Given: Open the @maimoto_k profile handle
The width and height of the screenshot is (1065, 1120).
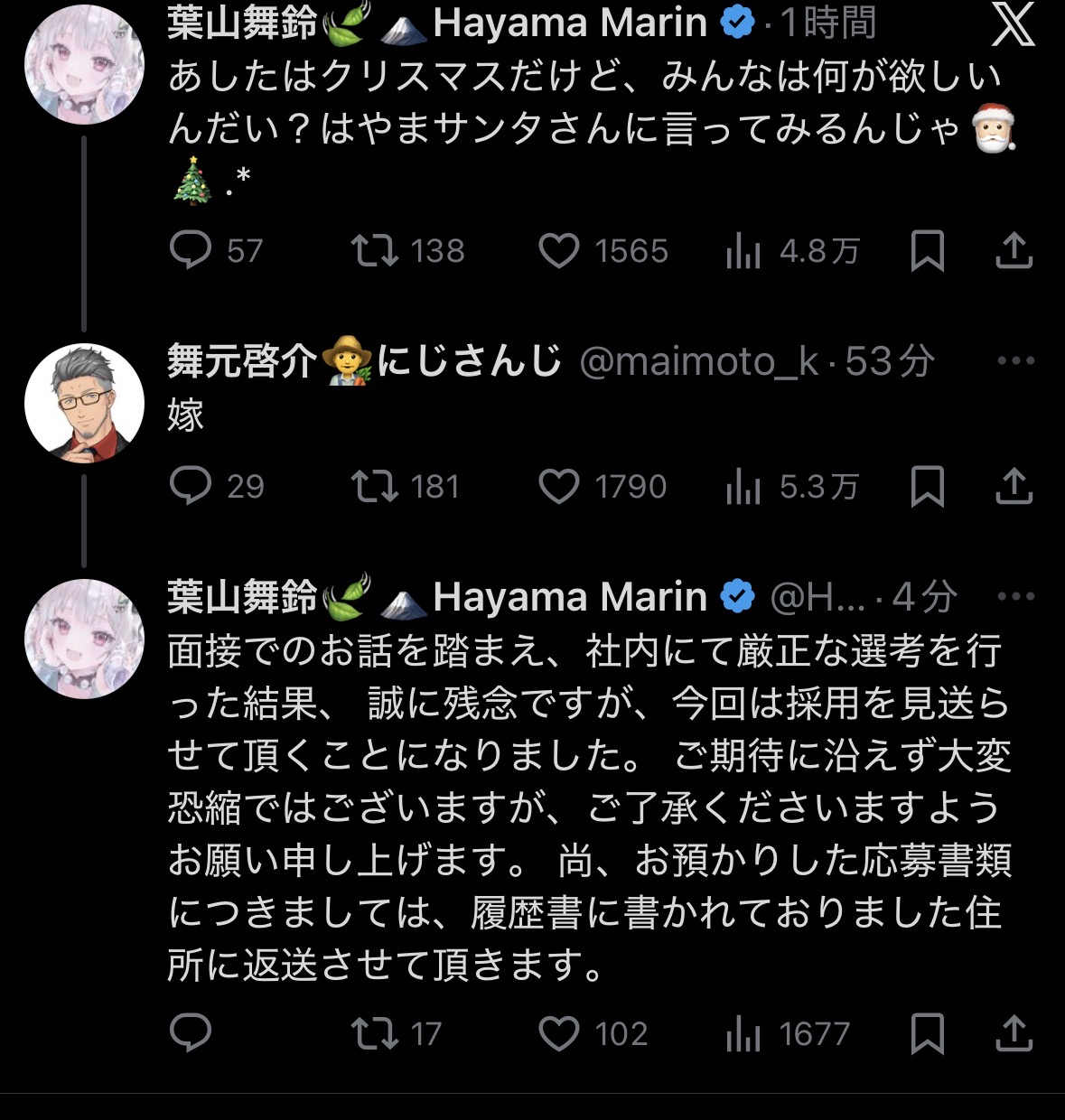Looking at the screenshot, I should pos(698,361).
